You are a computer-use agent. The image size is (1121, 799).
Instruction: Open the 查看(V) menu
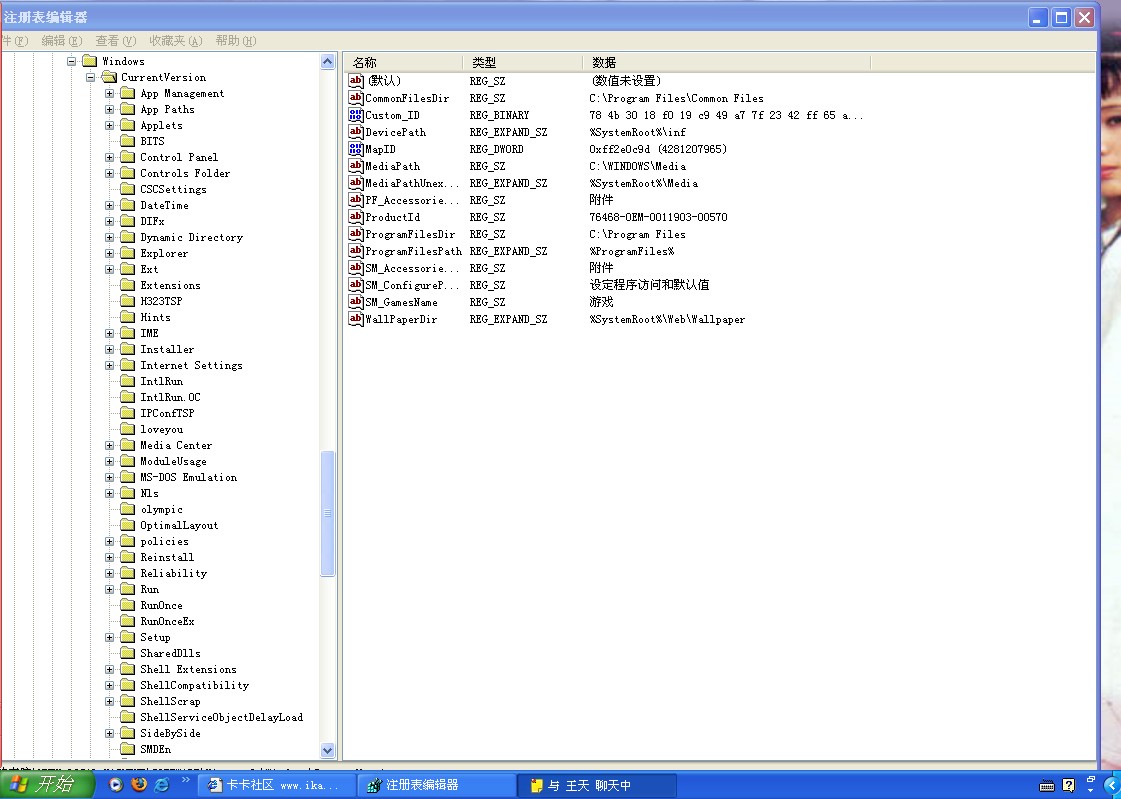115,41
